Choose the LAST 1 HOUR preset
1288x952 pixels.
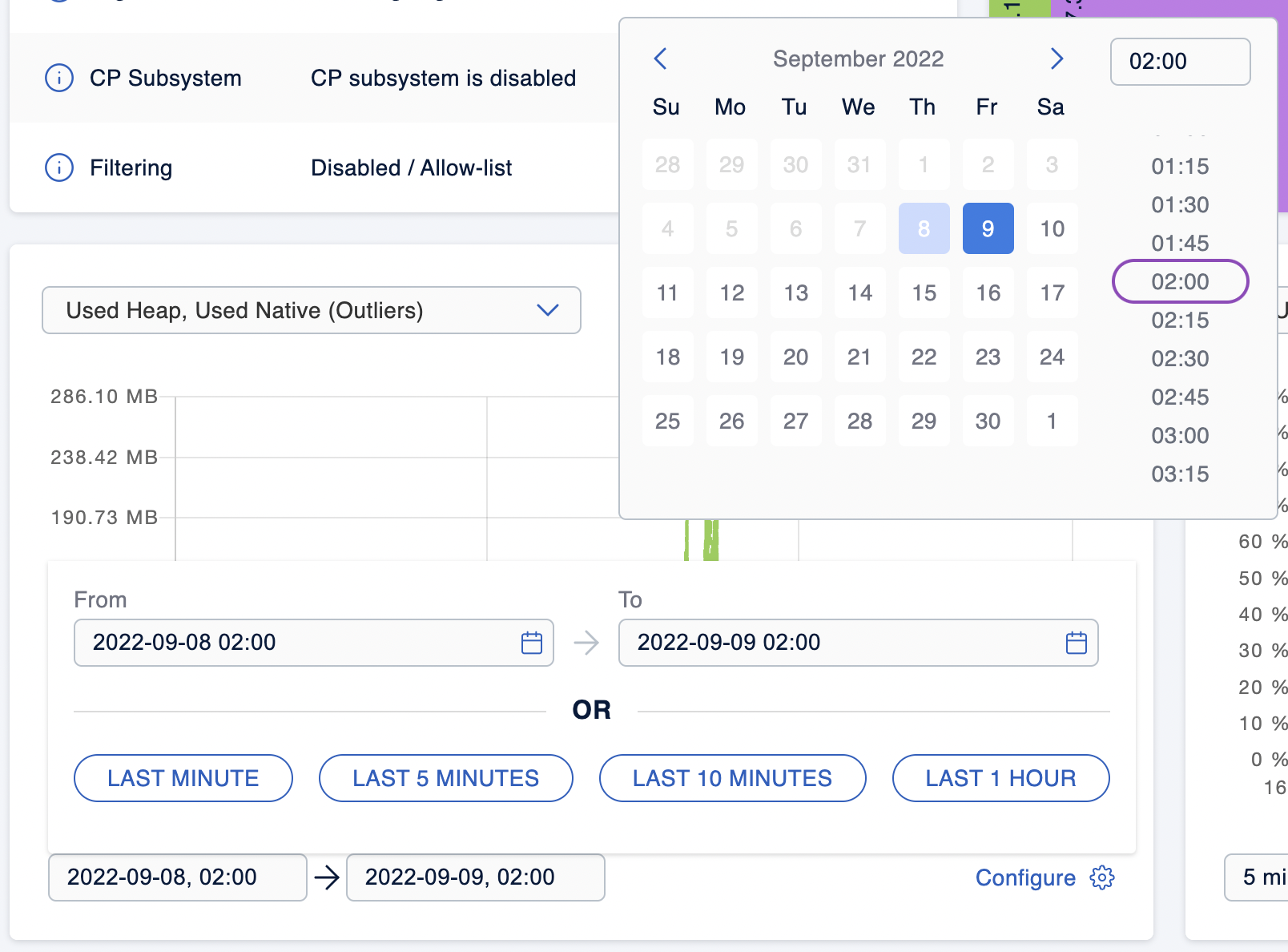pos(1000,778)
